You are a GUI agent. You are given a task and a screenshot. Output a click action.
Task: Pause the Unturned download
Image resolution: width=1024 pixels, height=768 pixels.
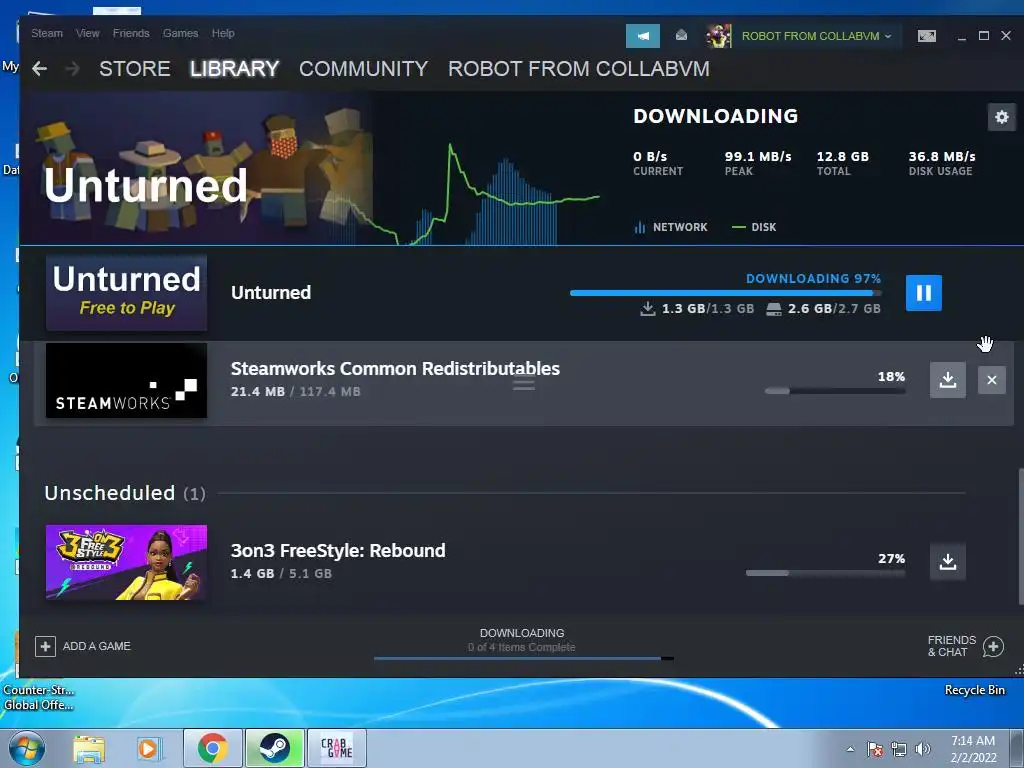pos(923,293)
